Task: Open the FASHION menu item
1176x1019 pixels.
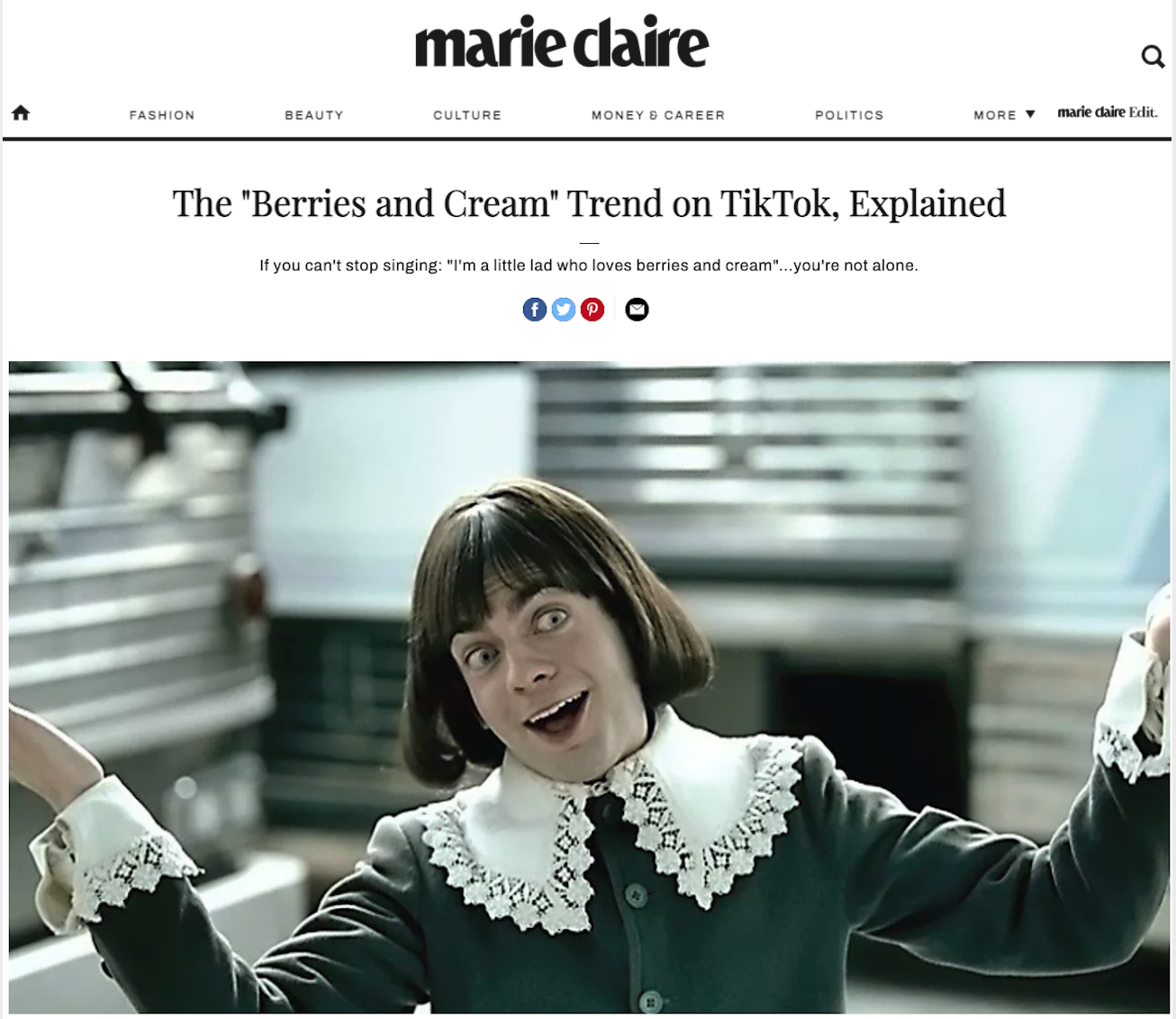Action: coord(162,115)
